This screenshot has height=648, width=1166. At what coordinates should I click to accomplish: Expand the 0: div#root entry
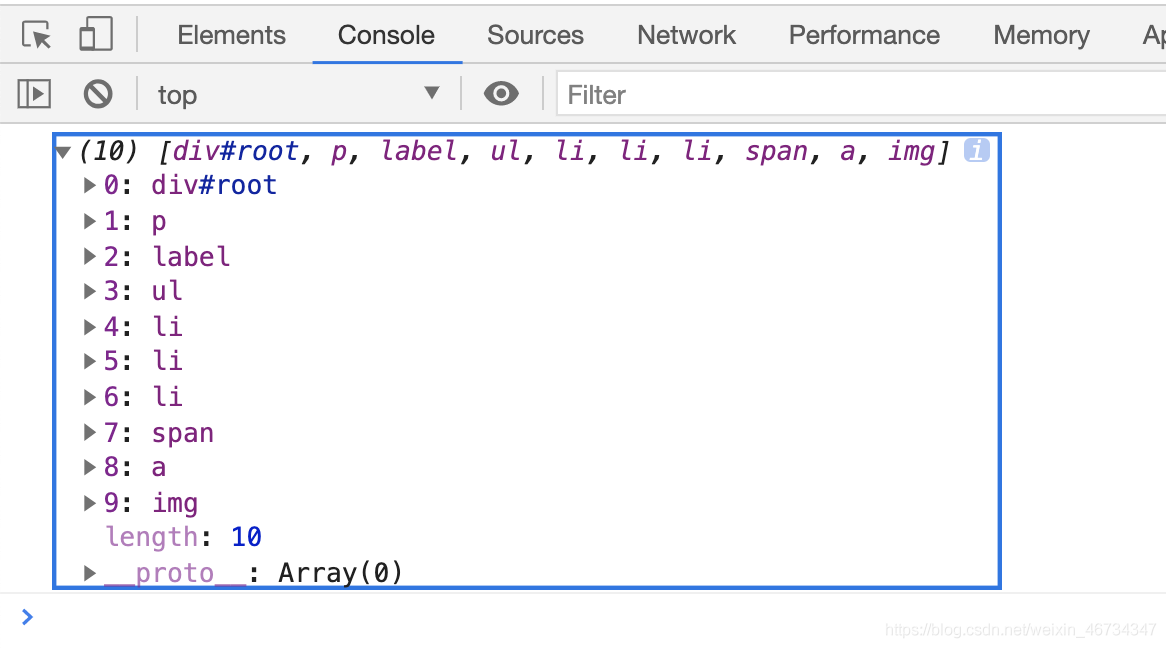click(89, 185)
